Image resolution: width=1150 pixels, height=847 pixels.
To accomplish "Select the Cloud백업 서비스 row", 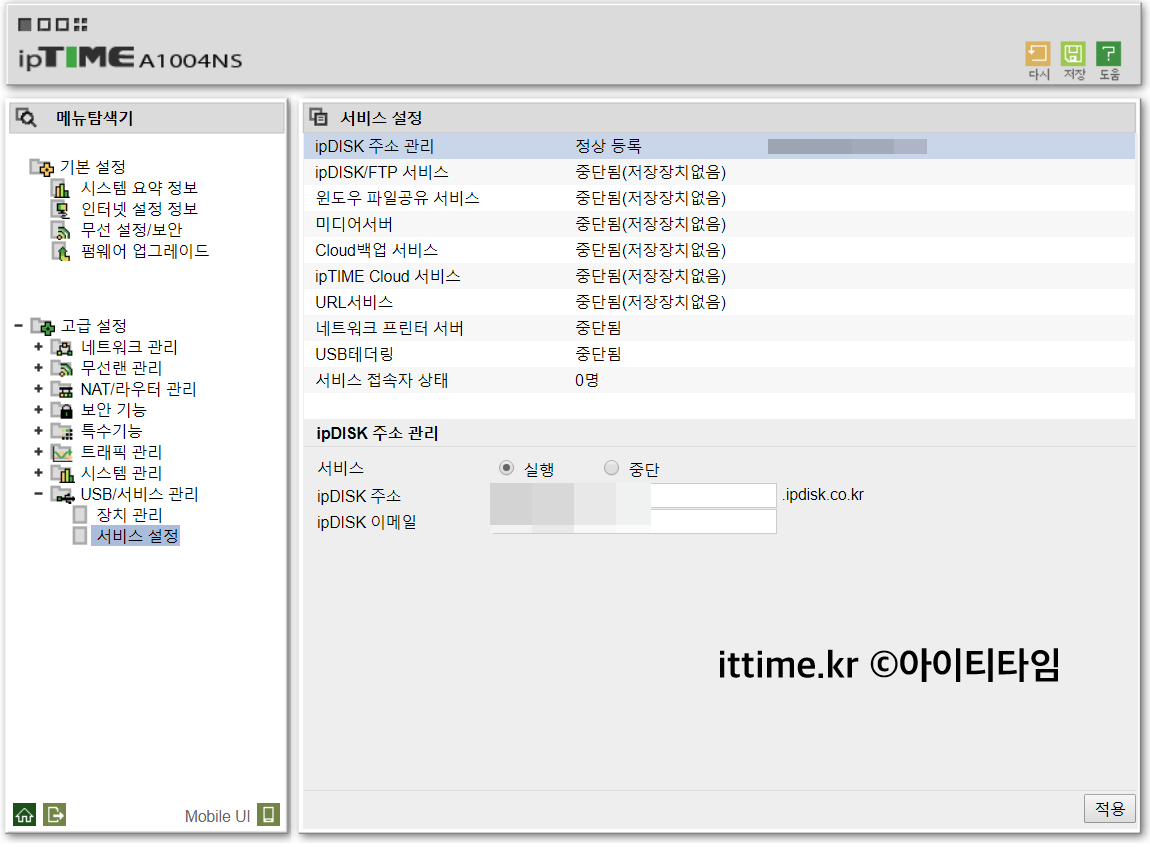I will coord(719,251).
